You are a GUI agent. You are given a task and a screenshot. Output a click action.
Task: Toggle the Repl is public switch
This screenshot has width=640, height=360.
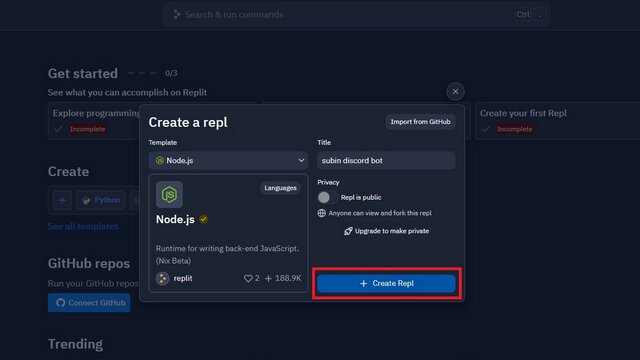tap(327, 198)
